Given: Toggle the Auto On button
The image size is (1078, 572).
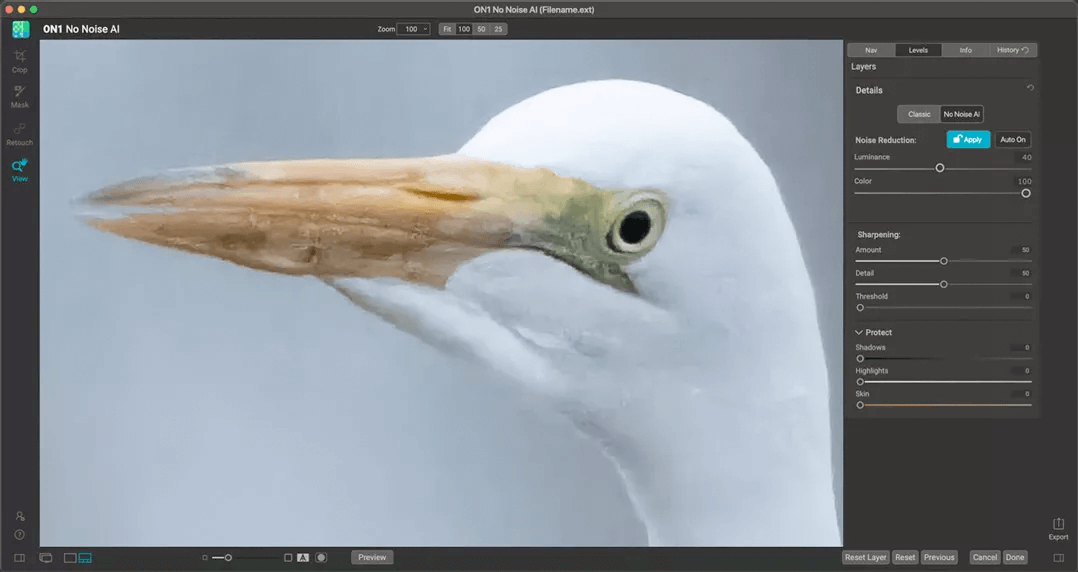Looking at the screenshot, I should (1013, 140).
